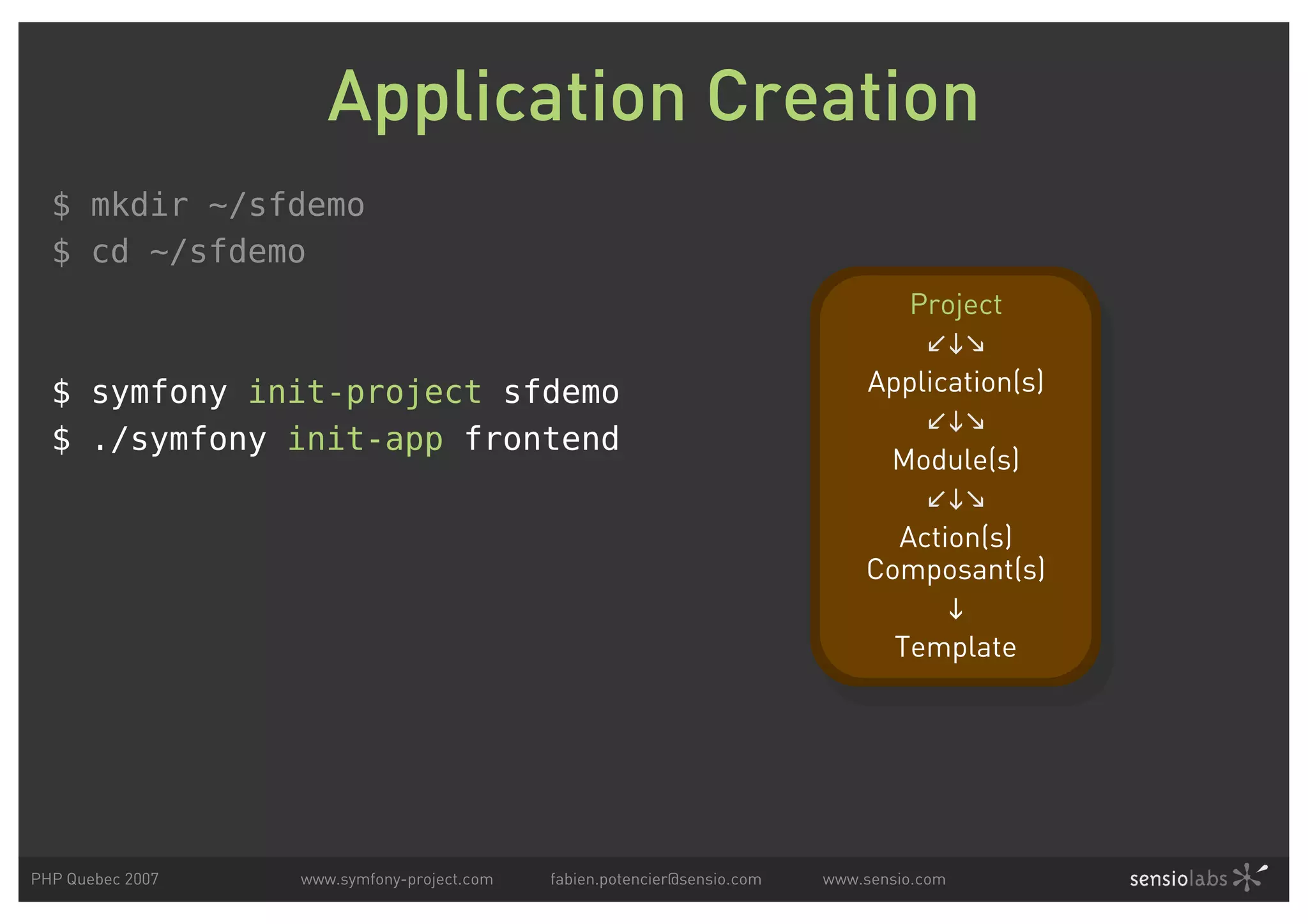This screenshot has height=924, width=1308.
Task: Open the www.symfony-project.com link
Action: pyautogui.click(x=397, y=880)
